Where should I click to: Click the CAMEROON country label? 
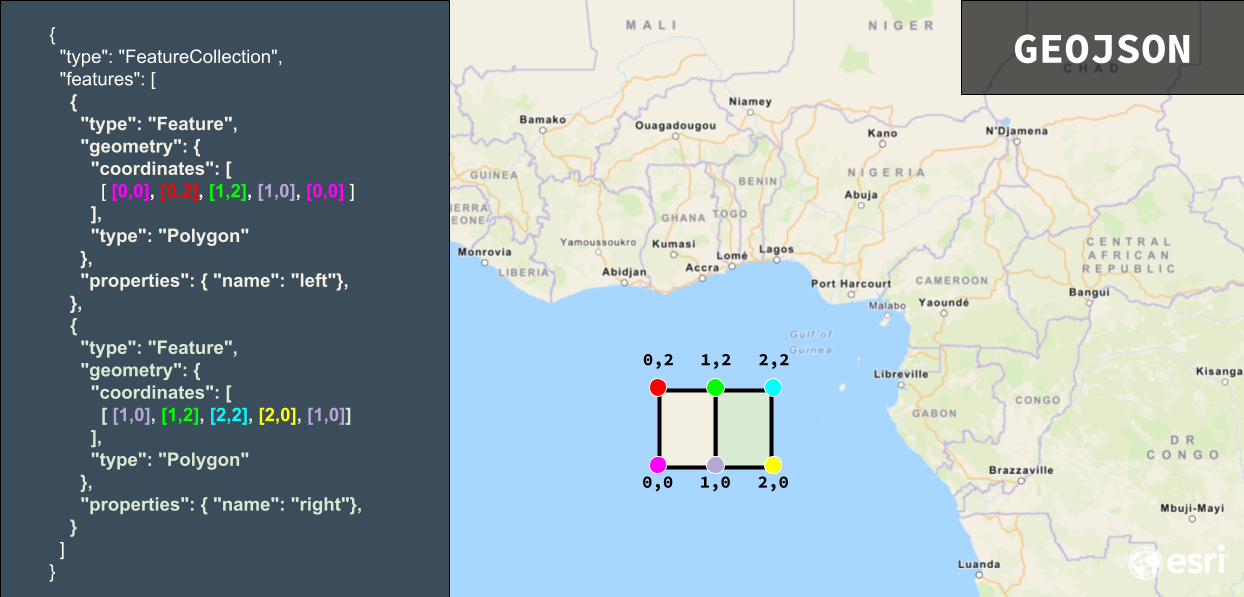coord(951,281)
